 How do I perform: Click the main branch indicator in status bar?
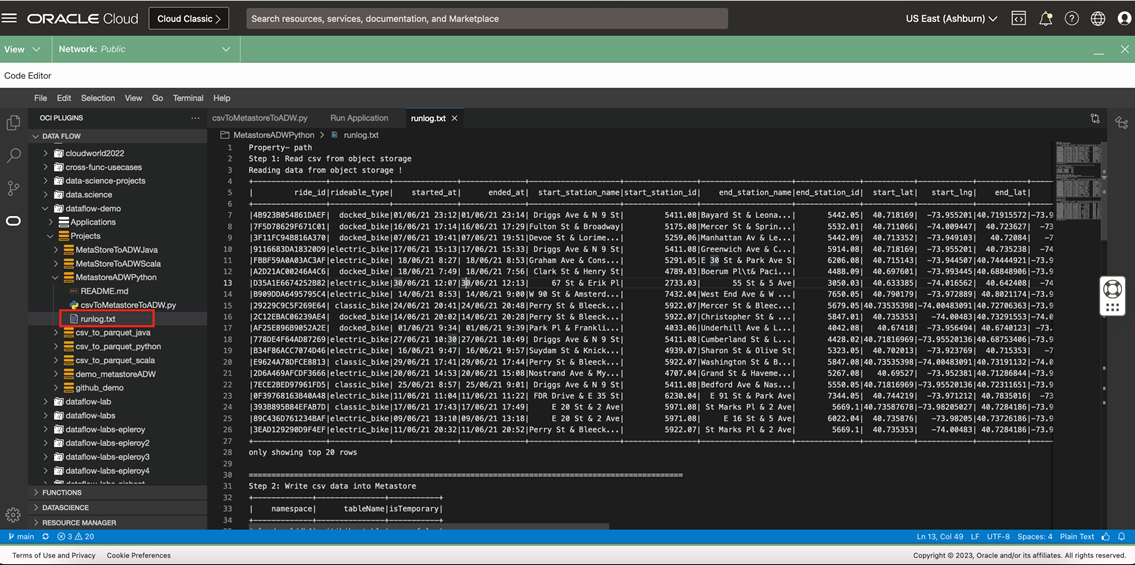[20, 537]
